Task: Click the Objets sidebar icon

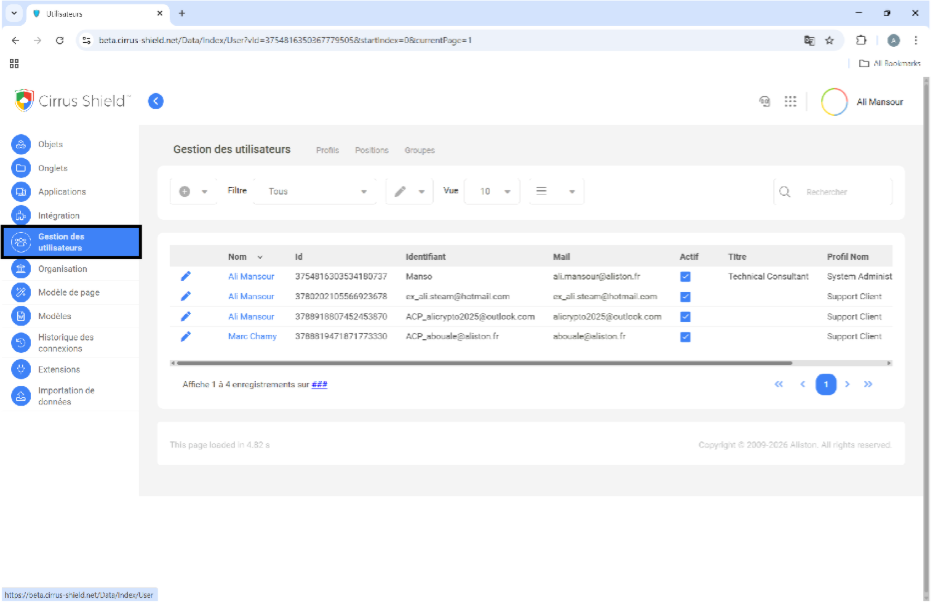Action: [21, 145]
